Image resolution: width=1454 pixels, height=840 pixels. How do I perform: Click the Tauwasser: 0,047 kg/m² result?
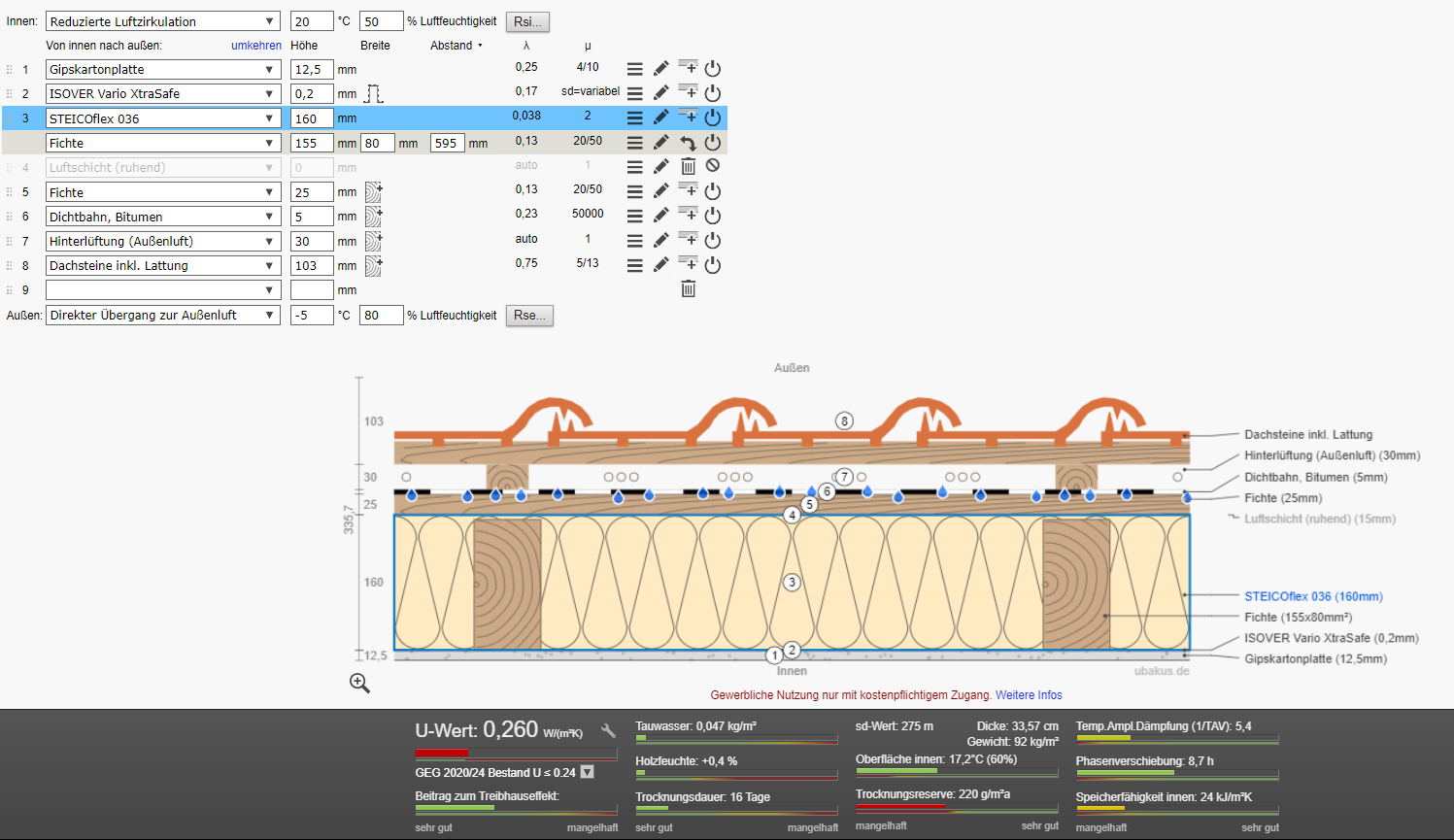695,726
